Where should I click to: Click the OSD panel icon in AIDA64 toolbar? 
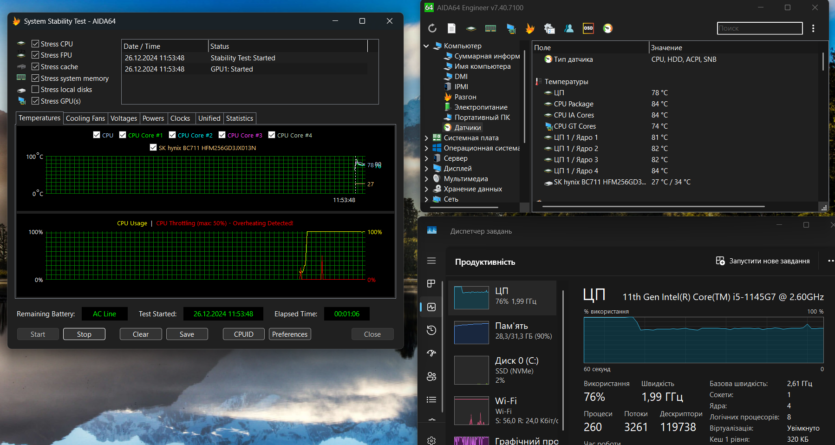point(588,28)
